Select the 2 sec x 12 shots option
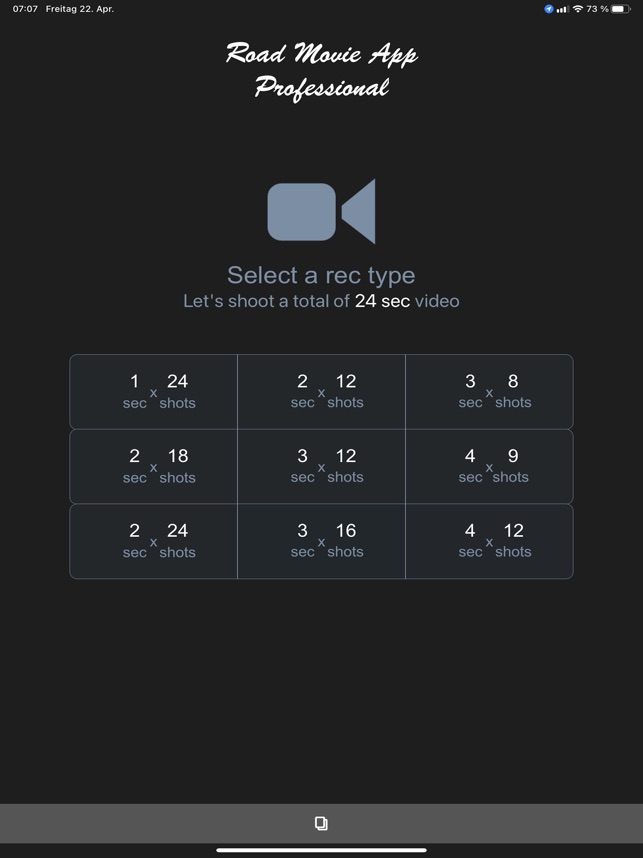 click(321, 392)
